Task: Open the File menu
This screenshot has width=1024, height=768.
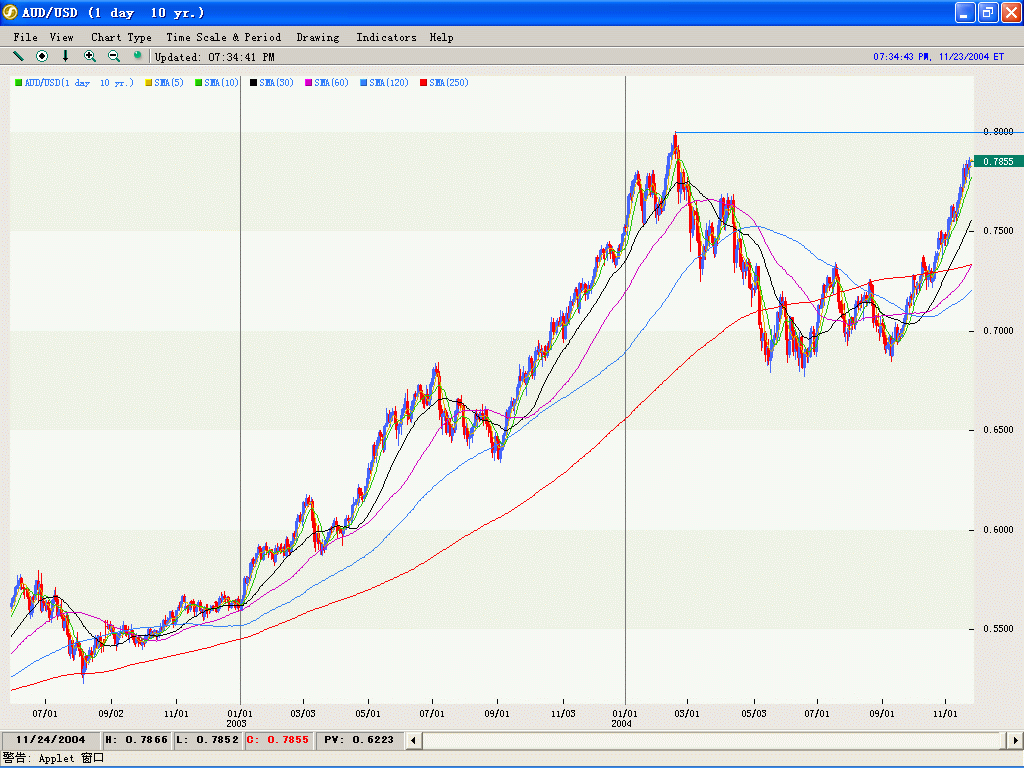Action: [x=25, y=37]
